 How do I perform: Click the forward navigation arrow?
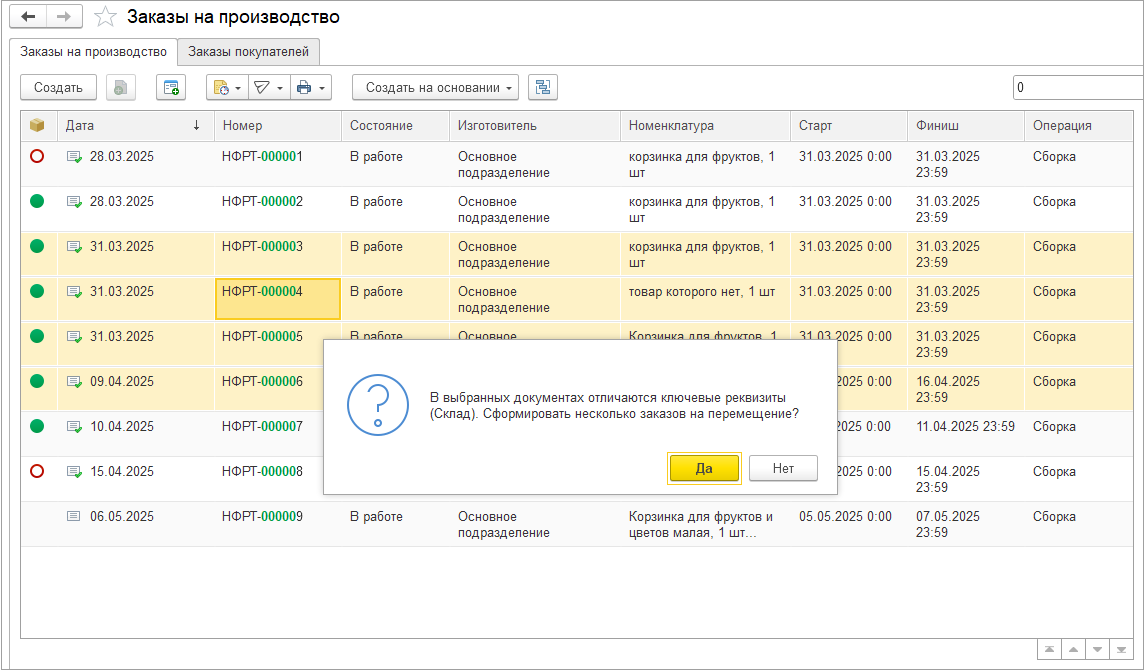[64, 17]
